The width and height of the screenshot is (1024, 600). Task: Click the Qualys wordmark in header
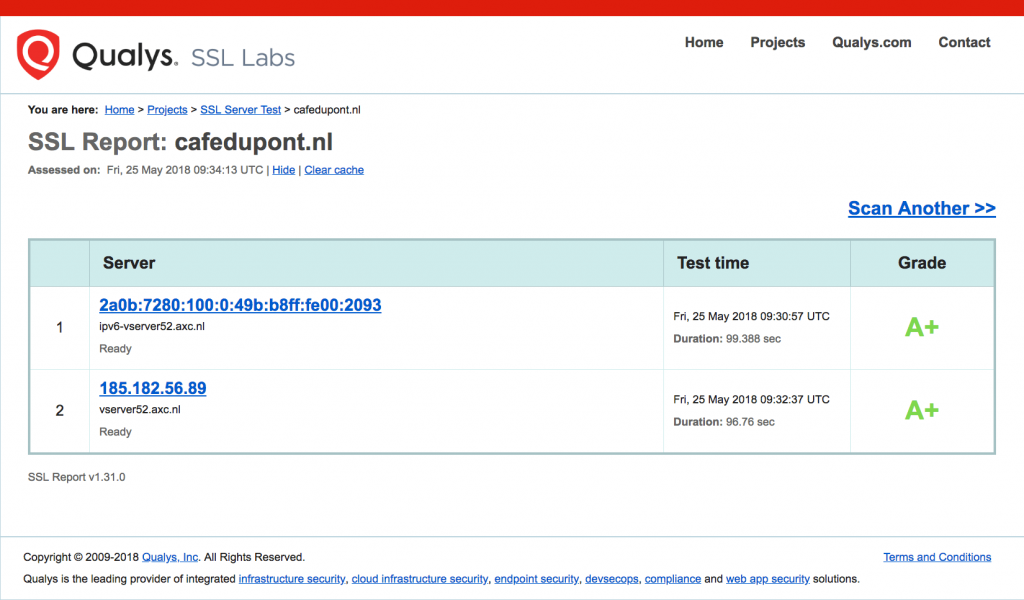click(x=125, y=56)
